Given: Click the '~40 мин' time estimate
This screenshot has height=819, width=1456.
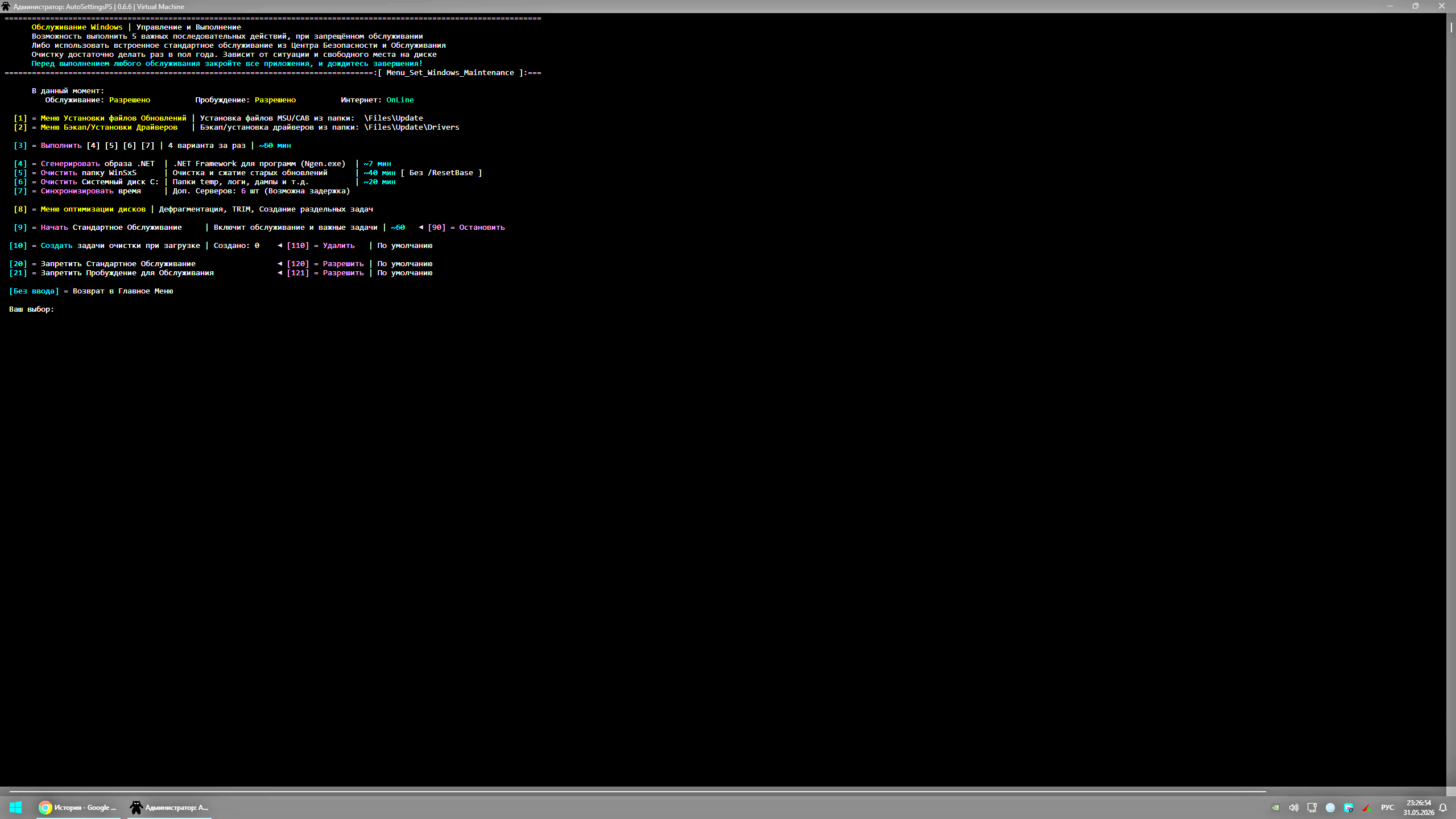Looking at the screenshot, I should (x=379, y=172).
